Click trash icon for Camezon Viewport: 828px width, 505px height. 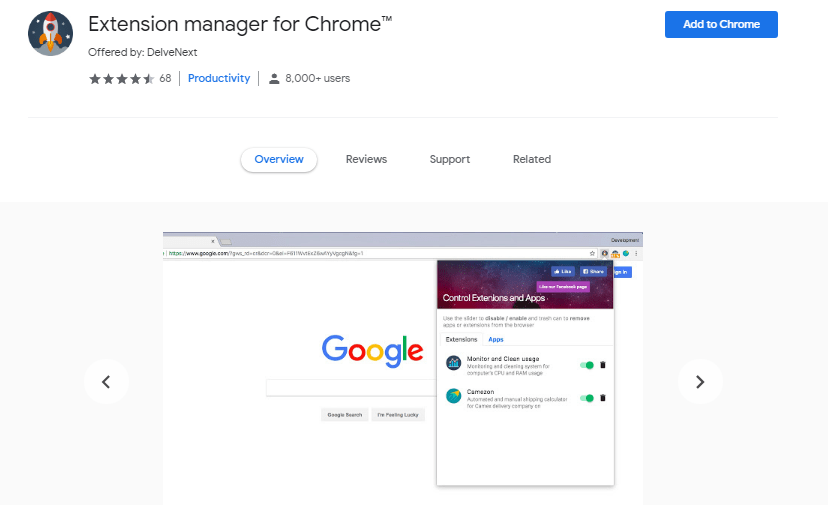tap(602, 398)
